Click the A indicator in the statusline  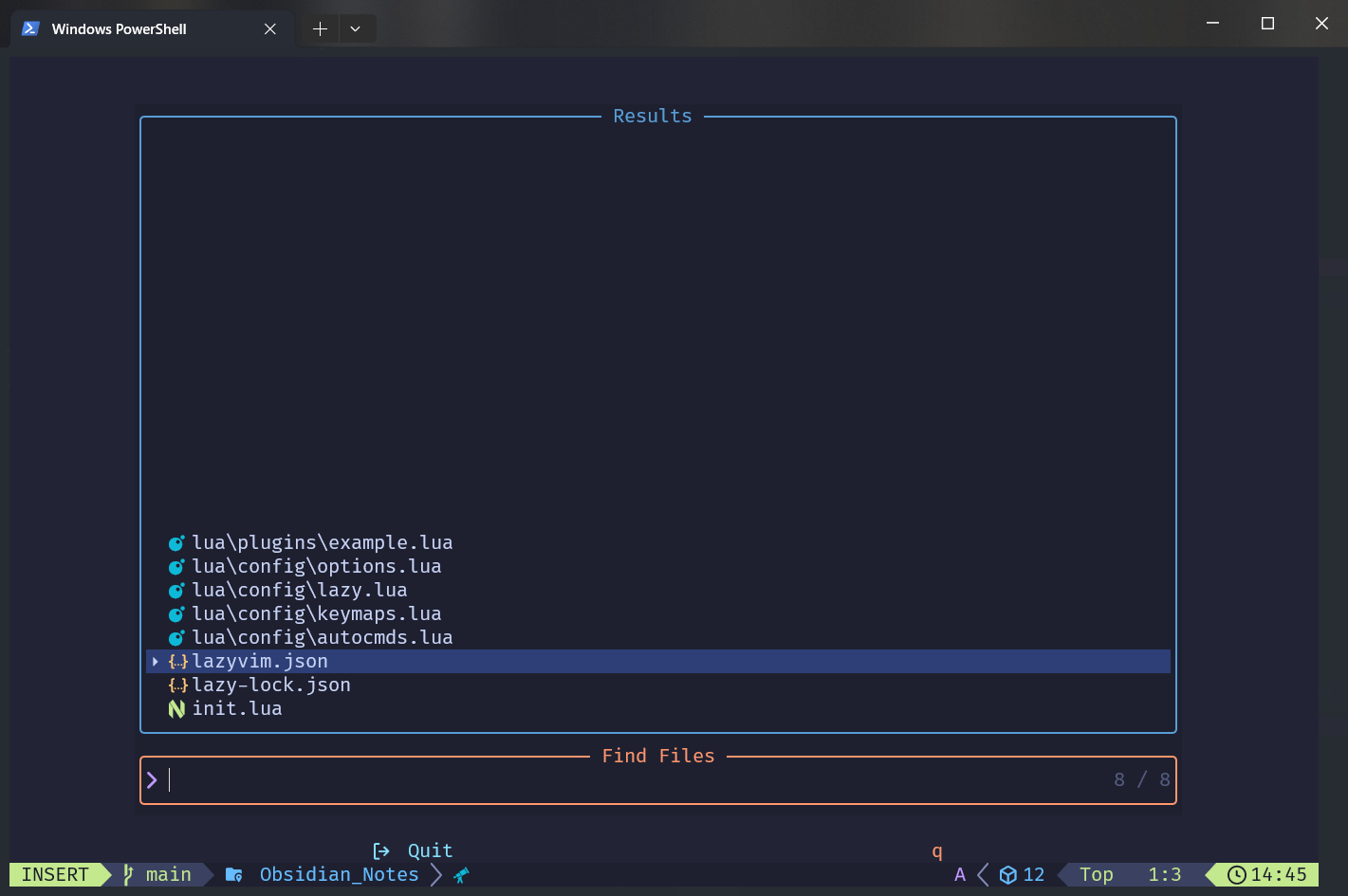(x=960, y=874)
